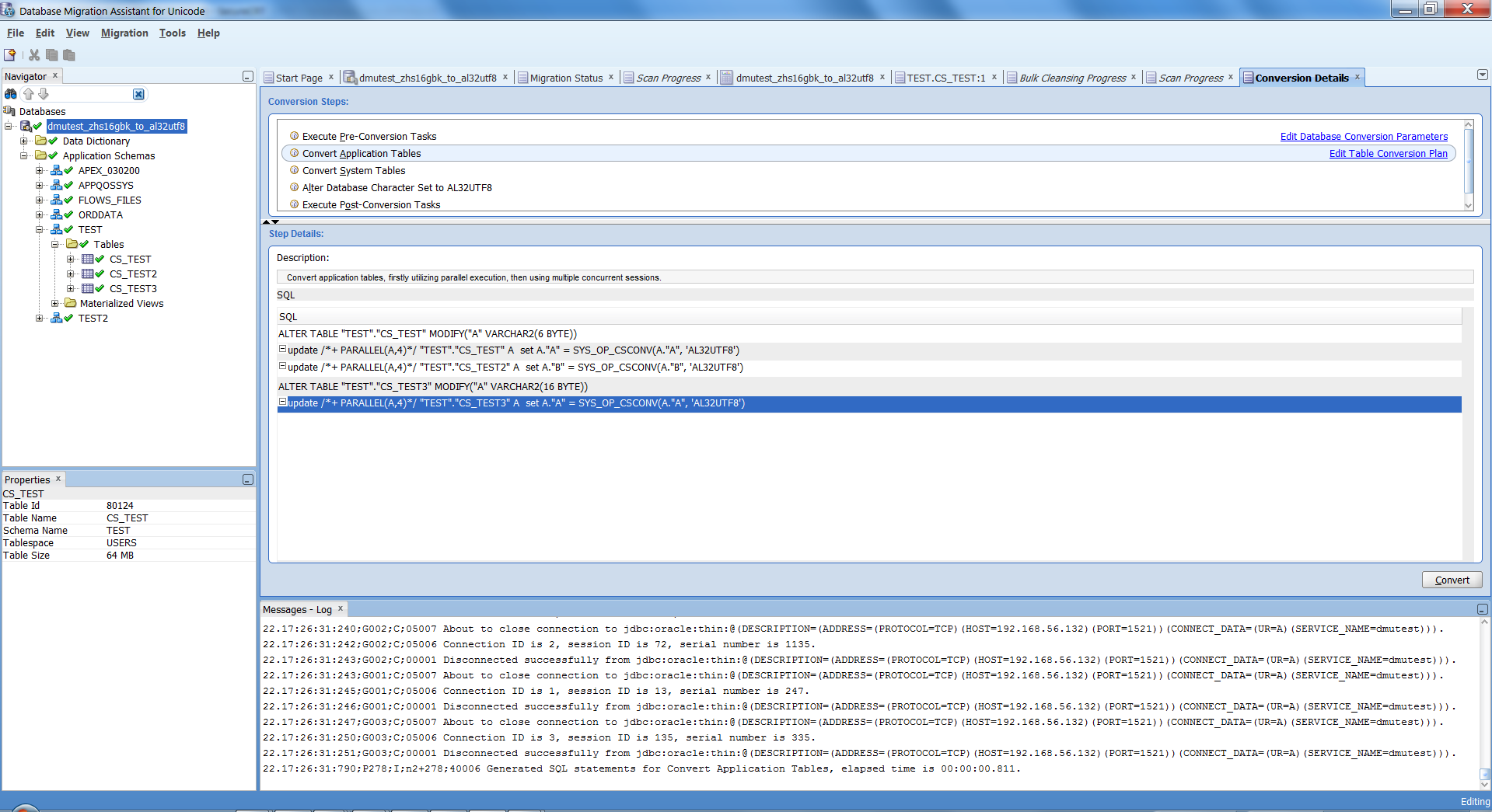The height and width of the screenshot is (812, 1492).
Task: Expand the Data Dictionary node
Action: click(24, 141)
